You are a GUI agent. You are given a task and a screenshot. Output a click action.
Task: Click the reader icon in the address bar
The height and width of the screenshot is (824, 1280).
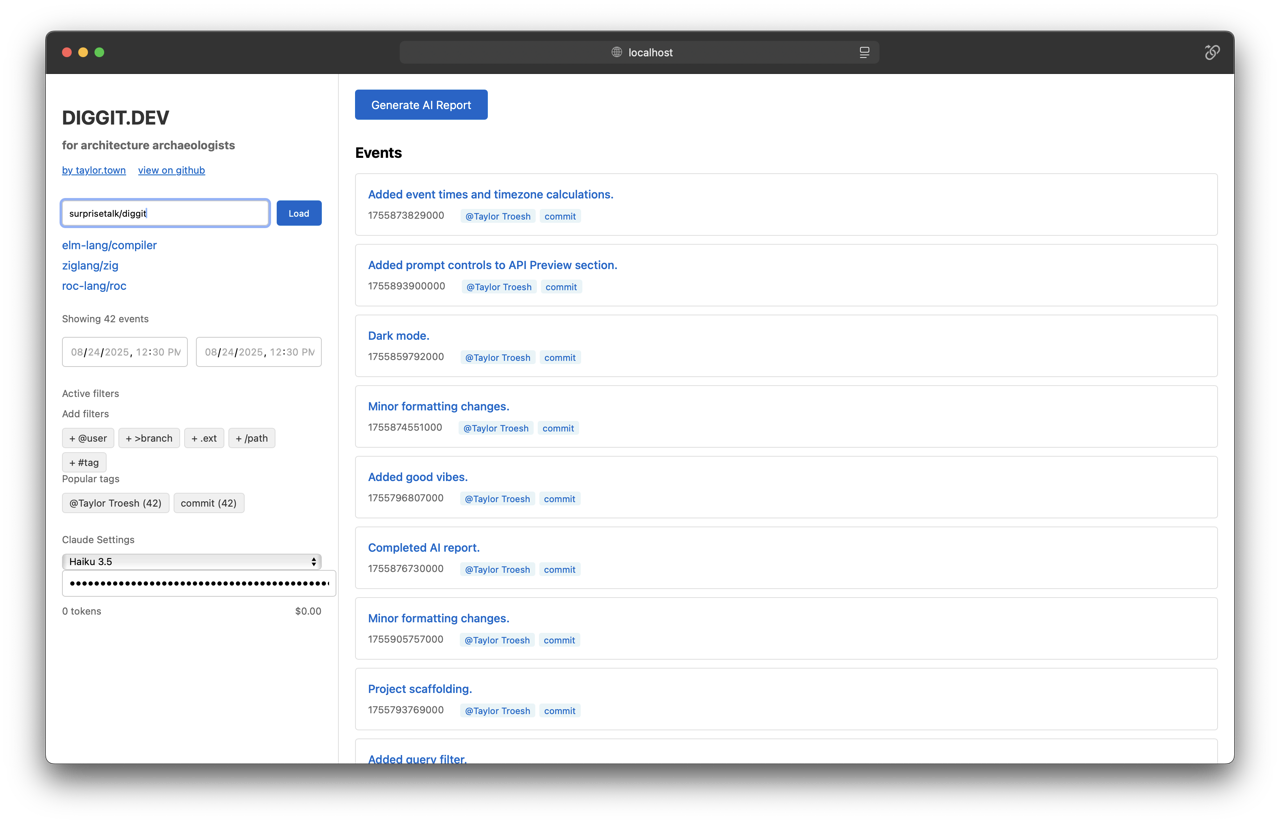(864, 52)
